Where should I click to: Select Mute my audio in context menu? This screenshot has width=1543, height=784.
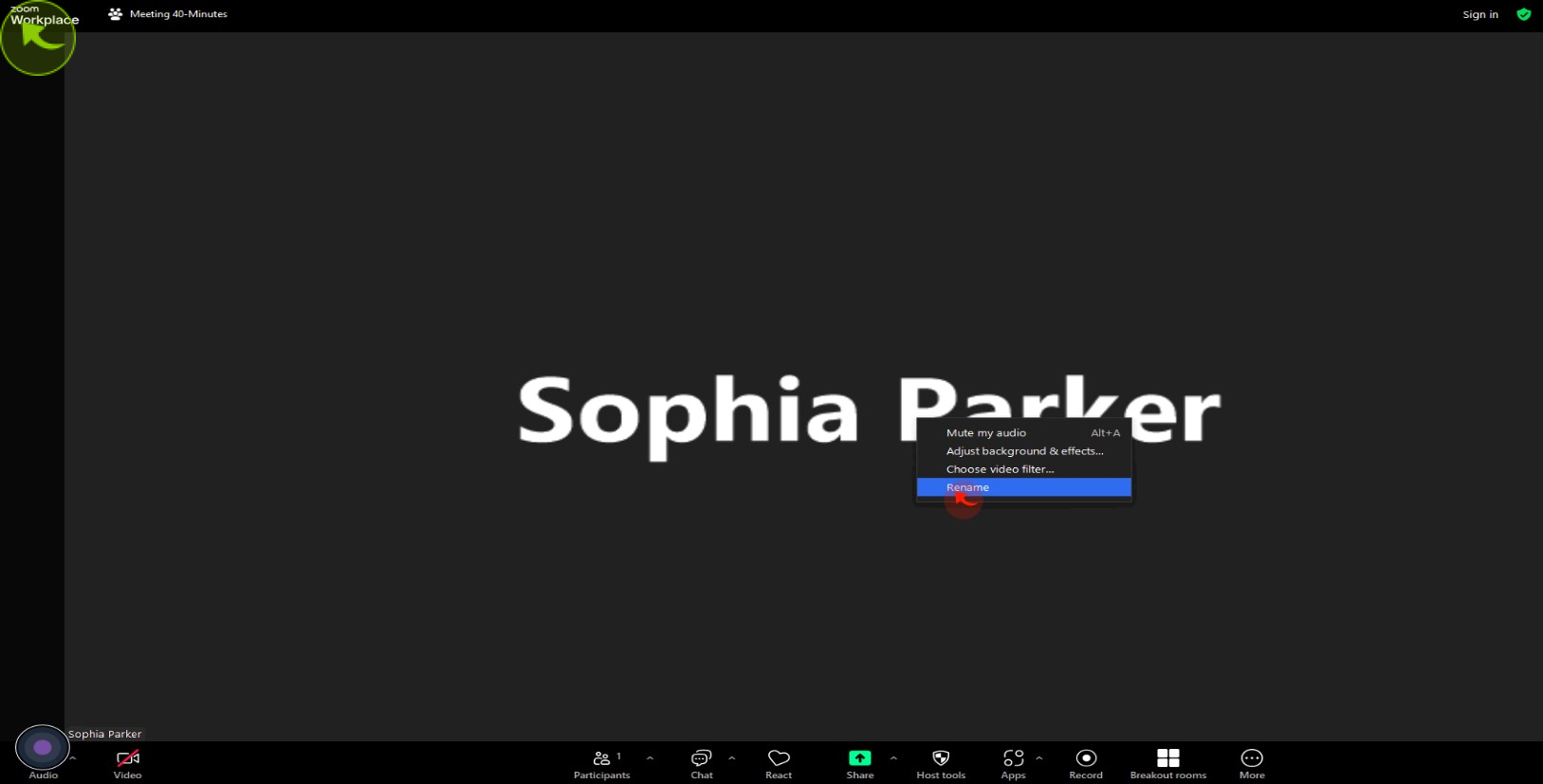[1024, 433]
